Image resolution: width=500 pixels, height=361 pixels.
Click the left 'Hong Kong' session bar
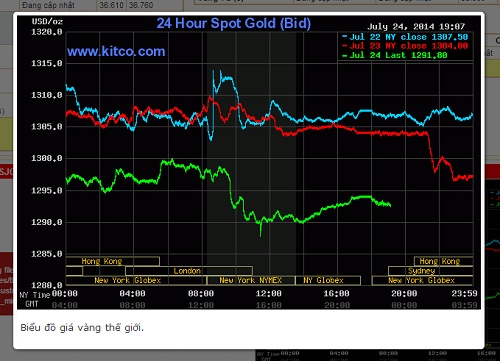coord(113,261)
